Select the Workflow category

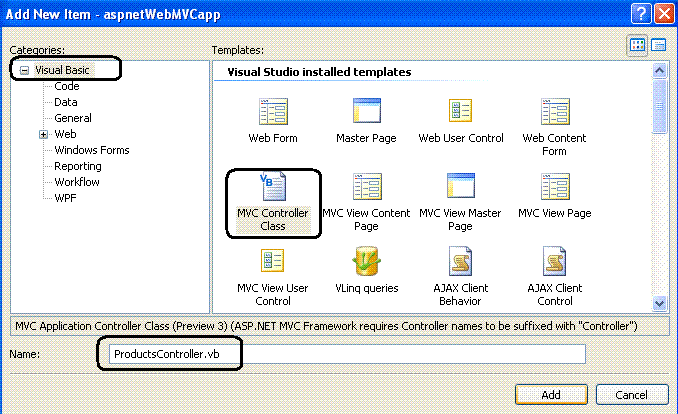[77, 182]
